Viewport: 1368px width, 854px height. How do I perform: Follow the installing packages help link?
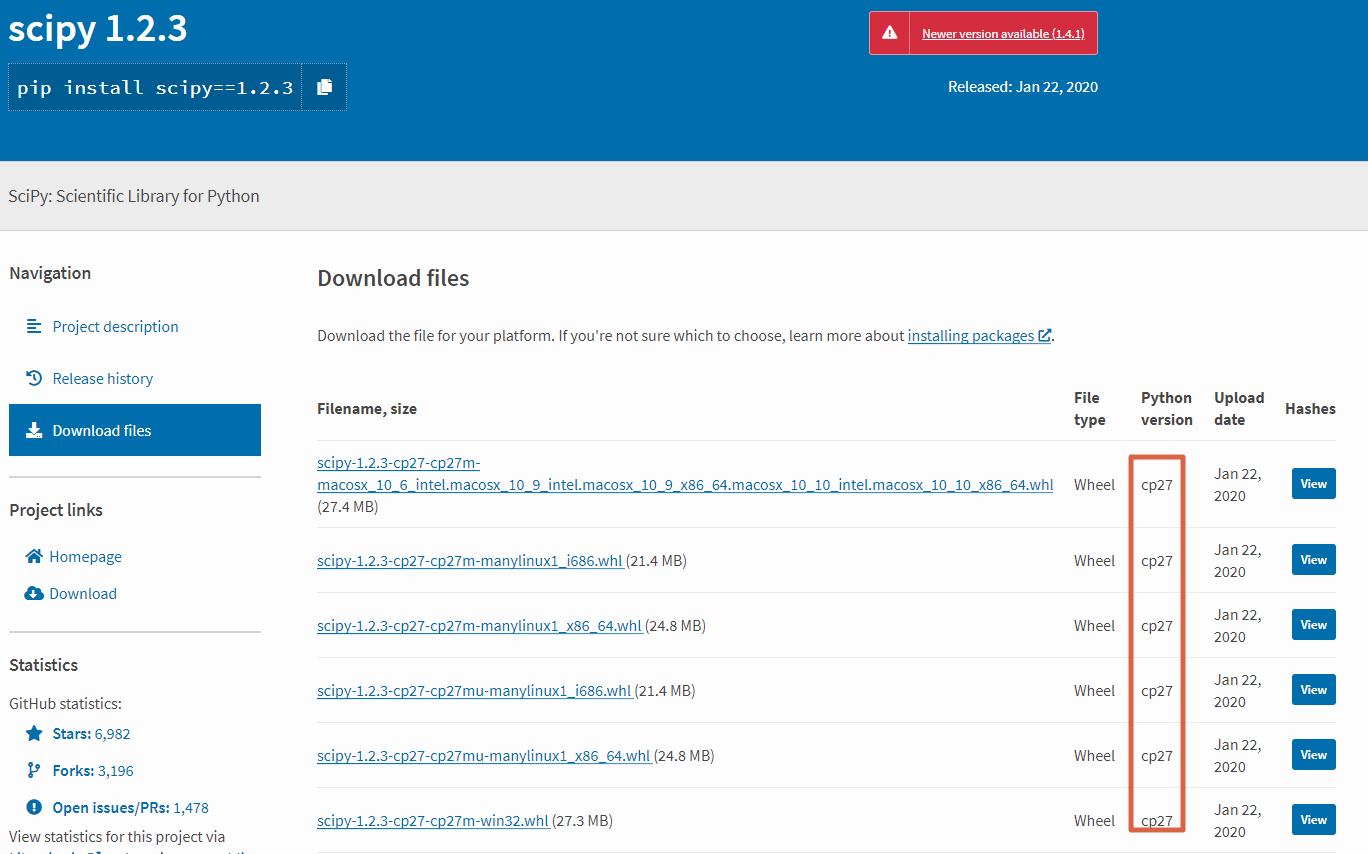pos(971,336)
